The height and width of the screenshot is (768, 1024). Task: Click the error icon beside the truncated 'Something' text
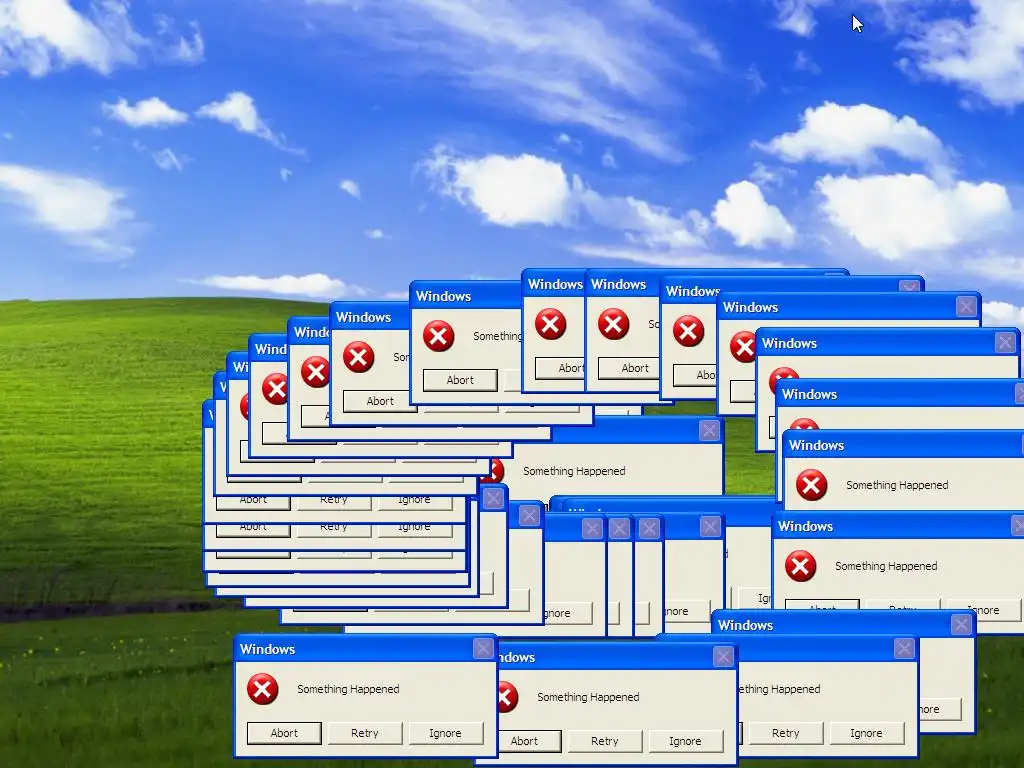[x=438, y=336]
